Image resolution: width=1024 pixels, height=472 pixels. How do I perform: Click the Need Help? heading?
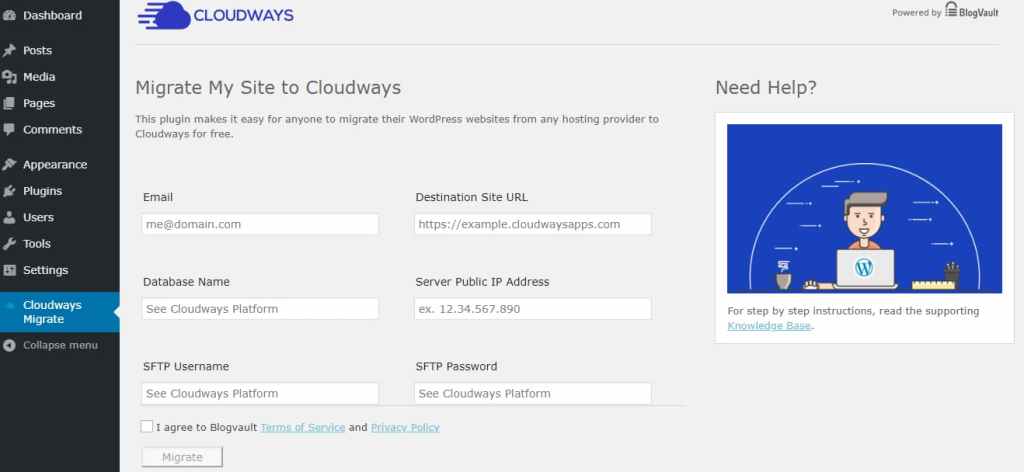click(766, 87)
